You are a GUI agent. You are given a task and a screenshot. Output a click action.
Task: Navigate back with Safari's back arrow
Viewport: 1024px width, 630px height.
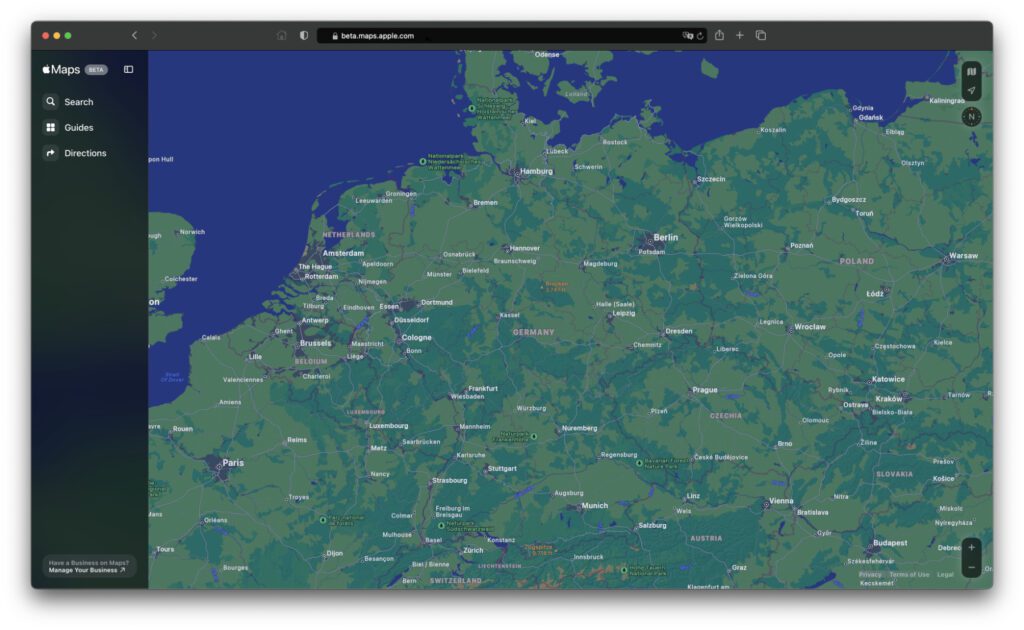pos(133,34)
